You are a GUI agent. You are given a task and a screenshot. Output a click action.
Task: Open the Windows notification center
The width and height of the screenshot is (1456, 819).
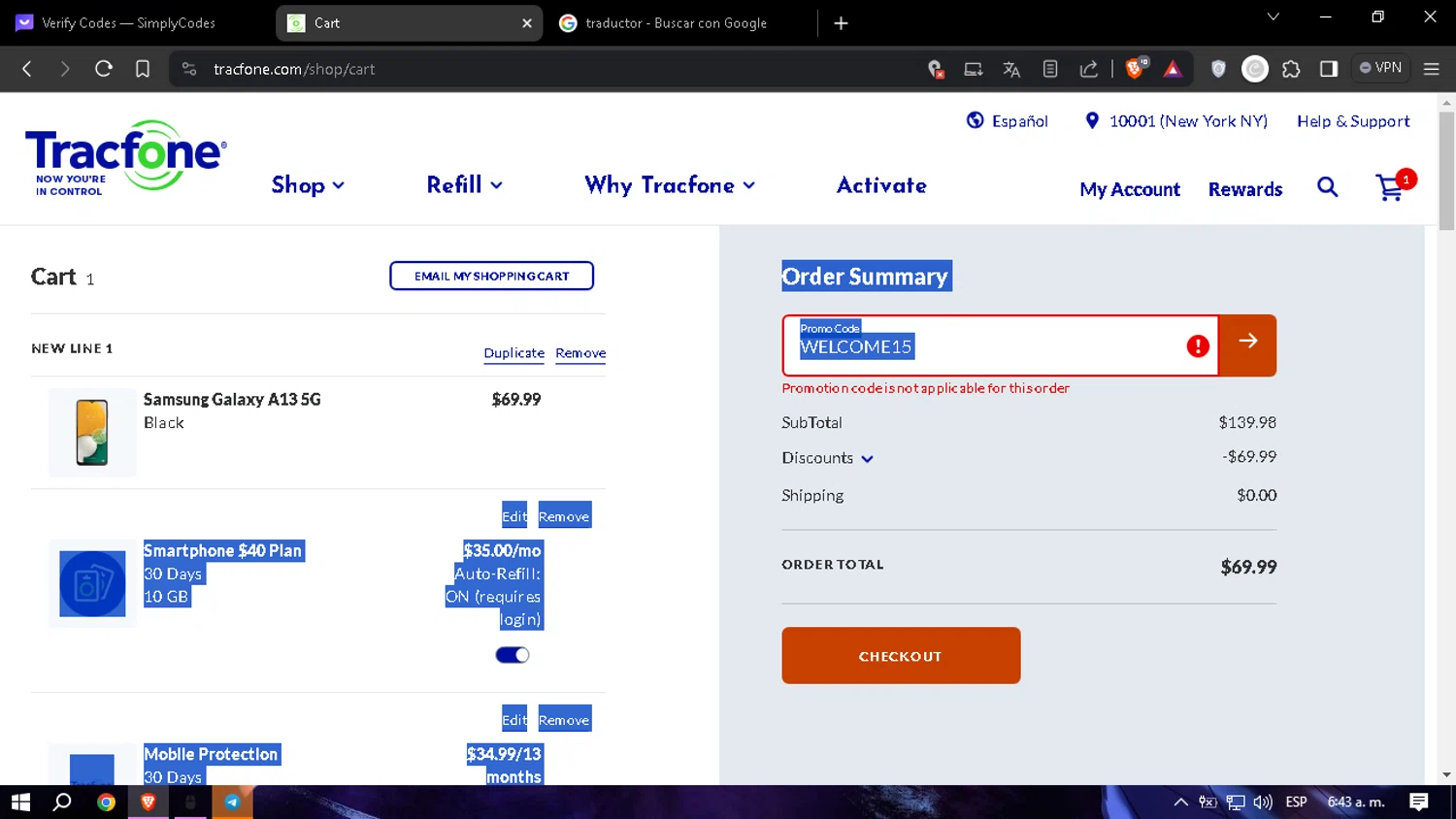point(1419,802)
